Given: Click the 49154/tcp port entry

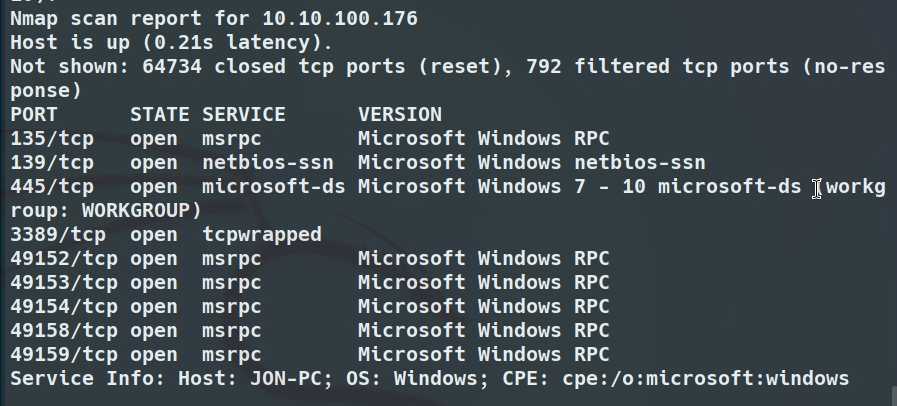Looking at the screenshot, I should (64, 307).
